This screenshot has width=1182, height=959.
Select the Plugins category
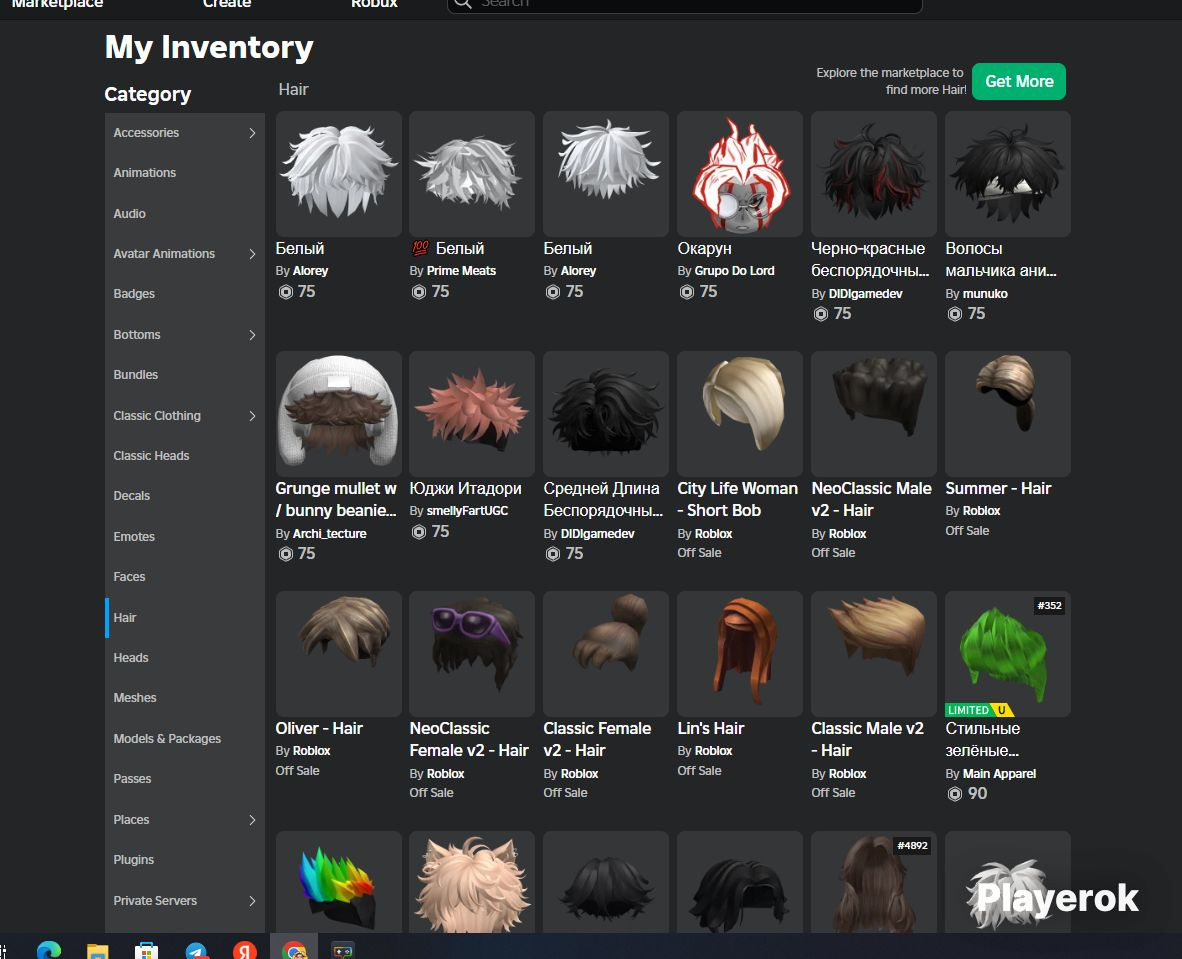pos(133,859)
